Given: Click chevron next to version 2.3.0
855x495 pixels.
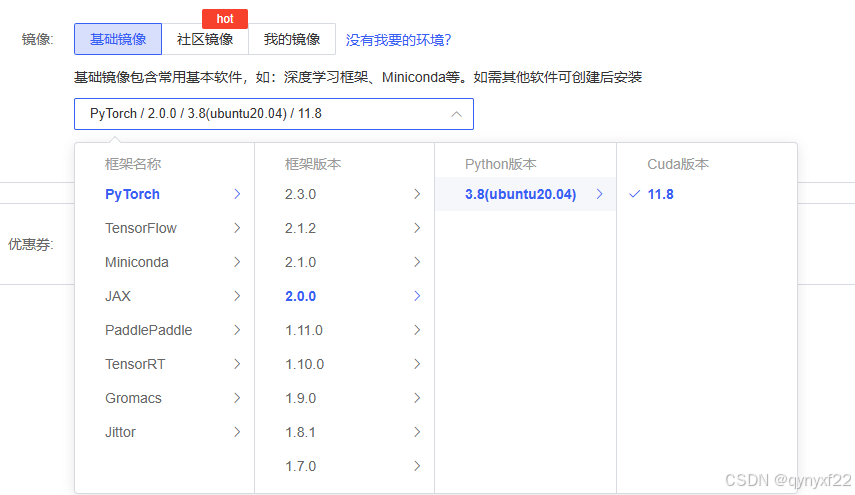Looking at the screenshot, I should (x=417, y=194).
